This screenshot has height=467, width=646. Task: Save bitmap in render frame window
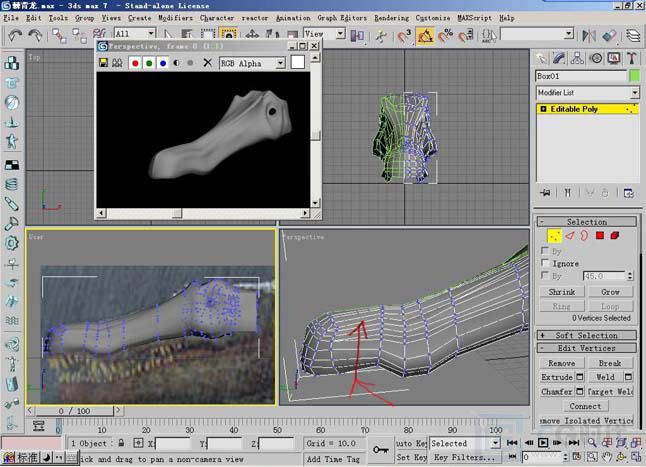(x=103, y=63)
